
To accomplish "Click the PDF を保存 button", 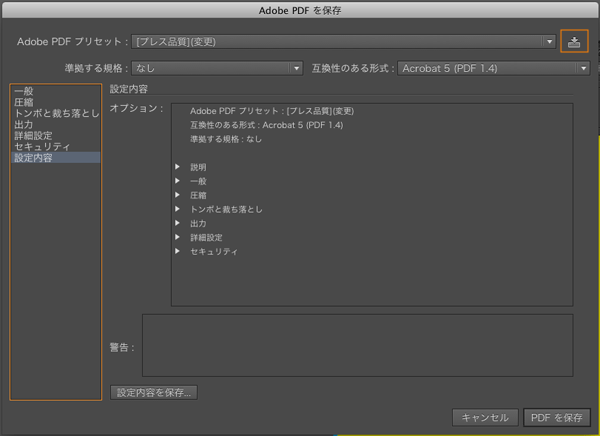I will (x=557, y=417).
